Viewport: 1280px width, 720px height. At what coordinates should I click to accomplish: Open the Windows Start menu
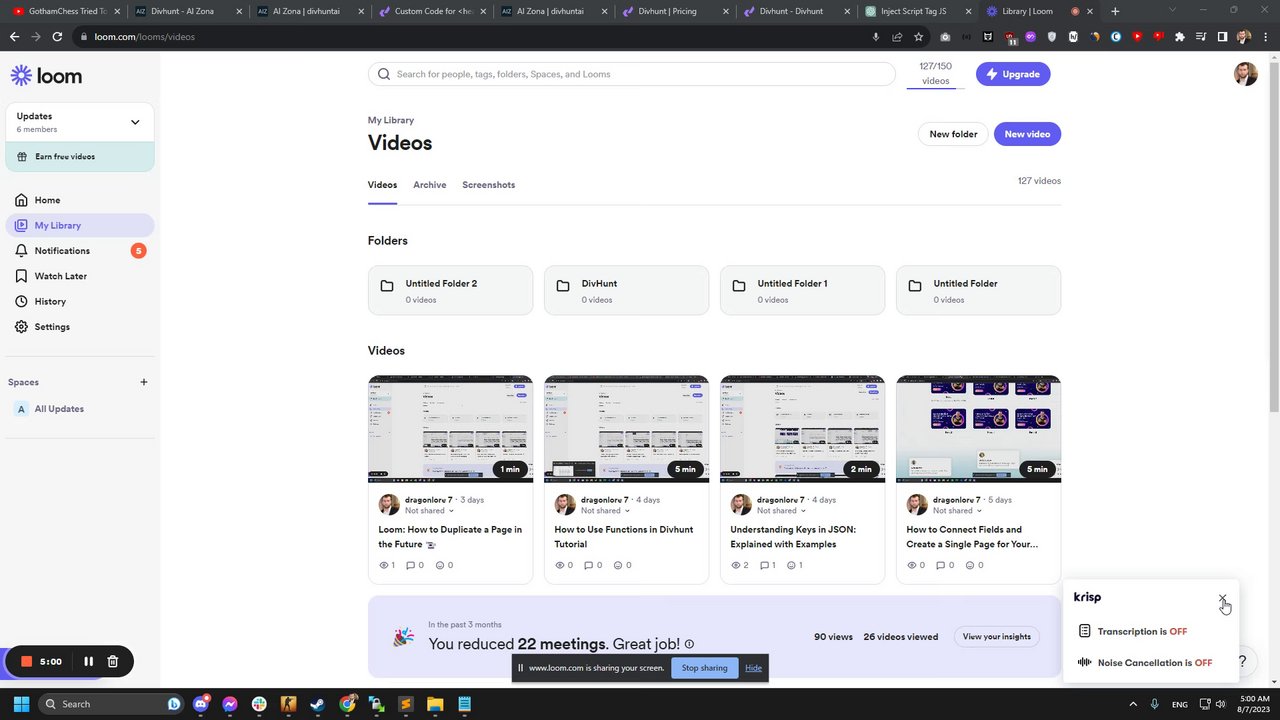pos(21,704)
